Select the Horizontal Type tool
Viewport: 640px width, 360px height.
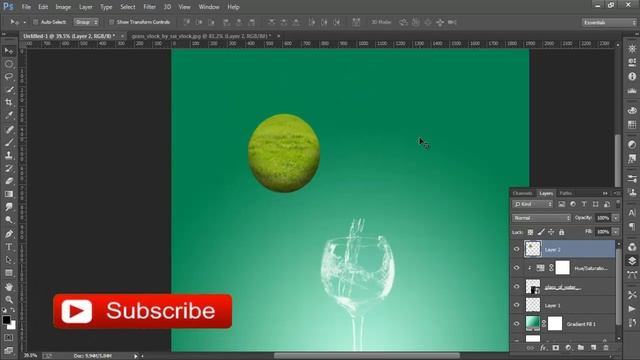point(9,247)
